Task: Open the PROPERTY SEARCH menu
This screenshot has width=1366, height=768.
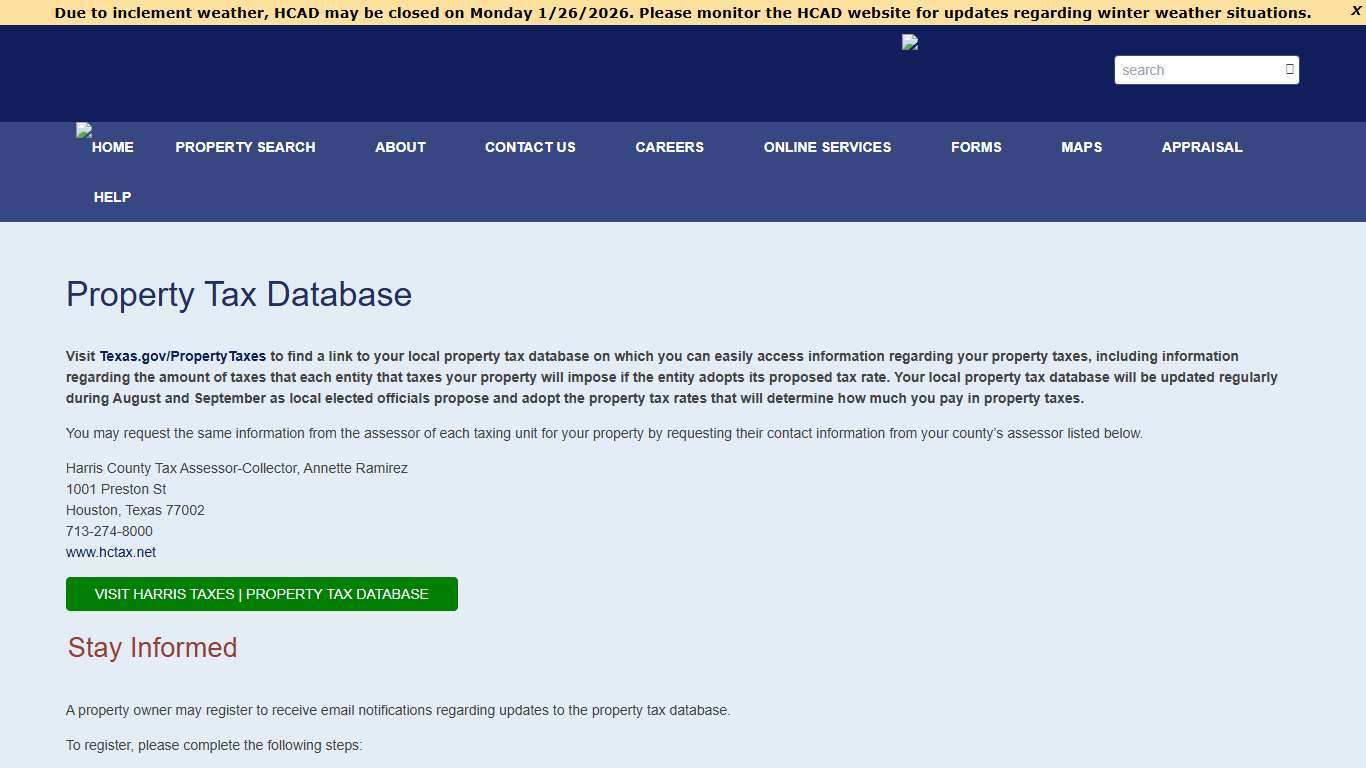Action: (245, 147)
